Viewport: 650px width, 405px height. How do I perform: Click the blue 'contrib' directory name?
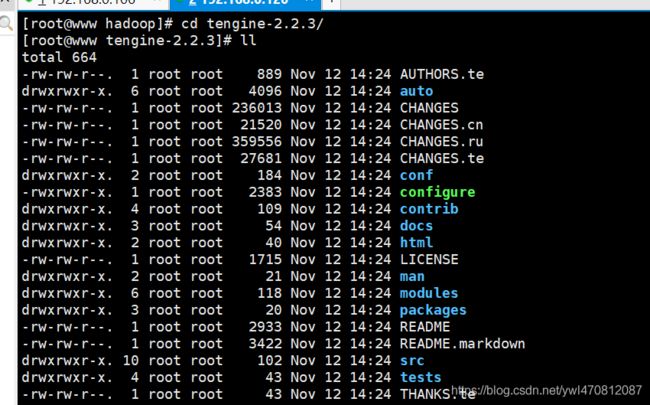tap(429, 209)
